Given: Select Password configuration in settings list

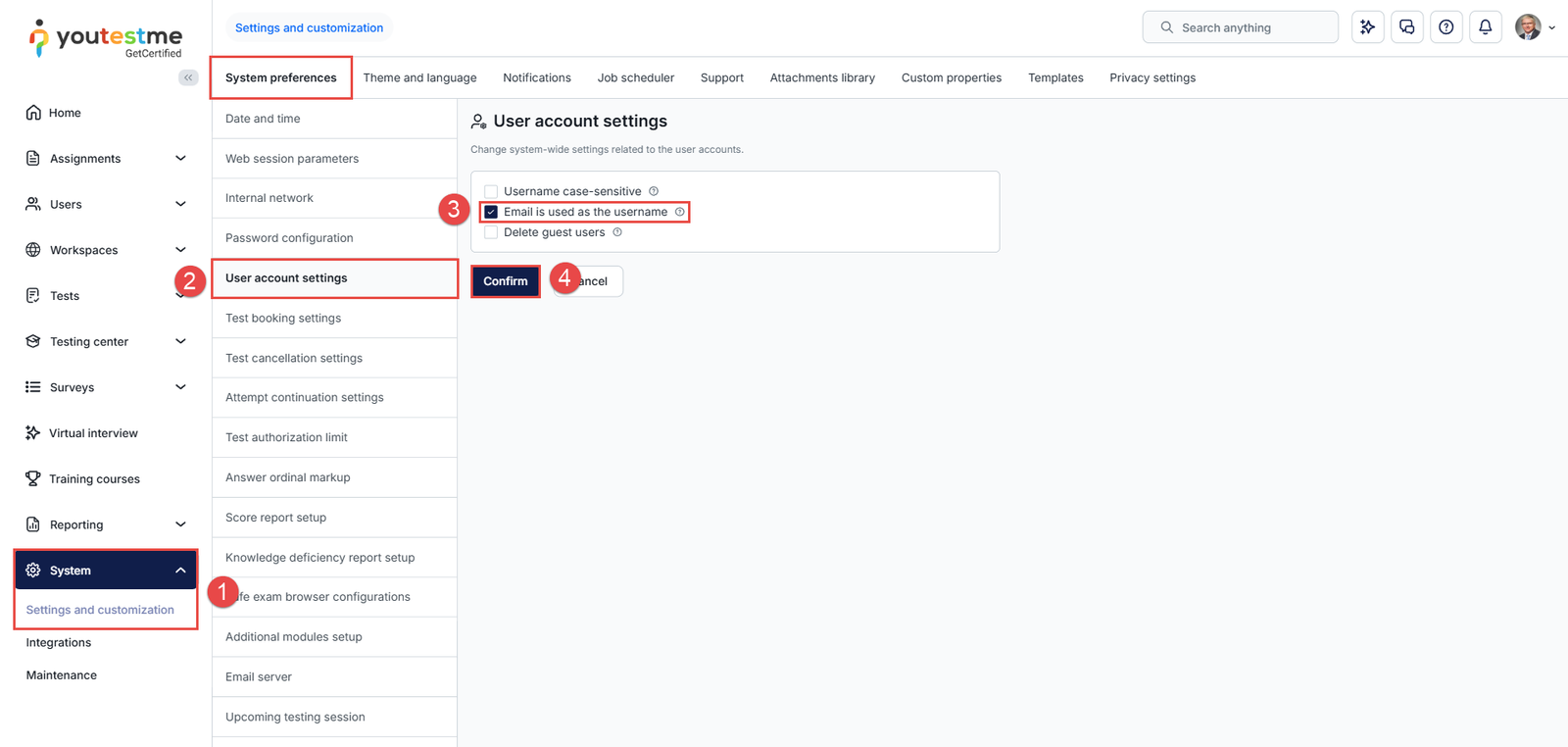Looking at the screenshot, I should (x=289, y=238).
